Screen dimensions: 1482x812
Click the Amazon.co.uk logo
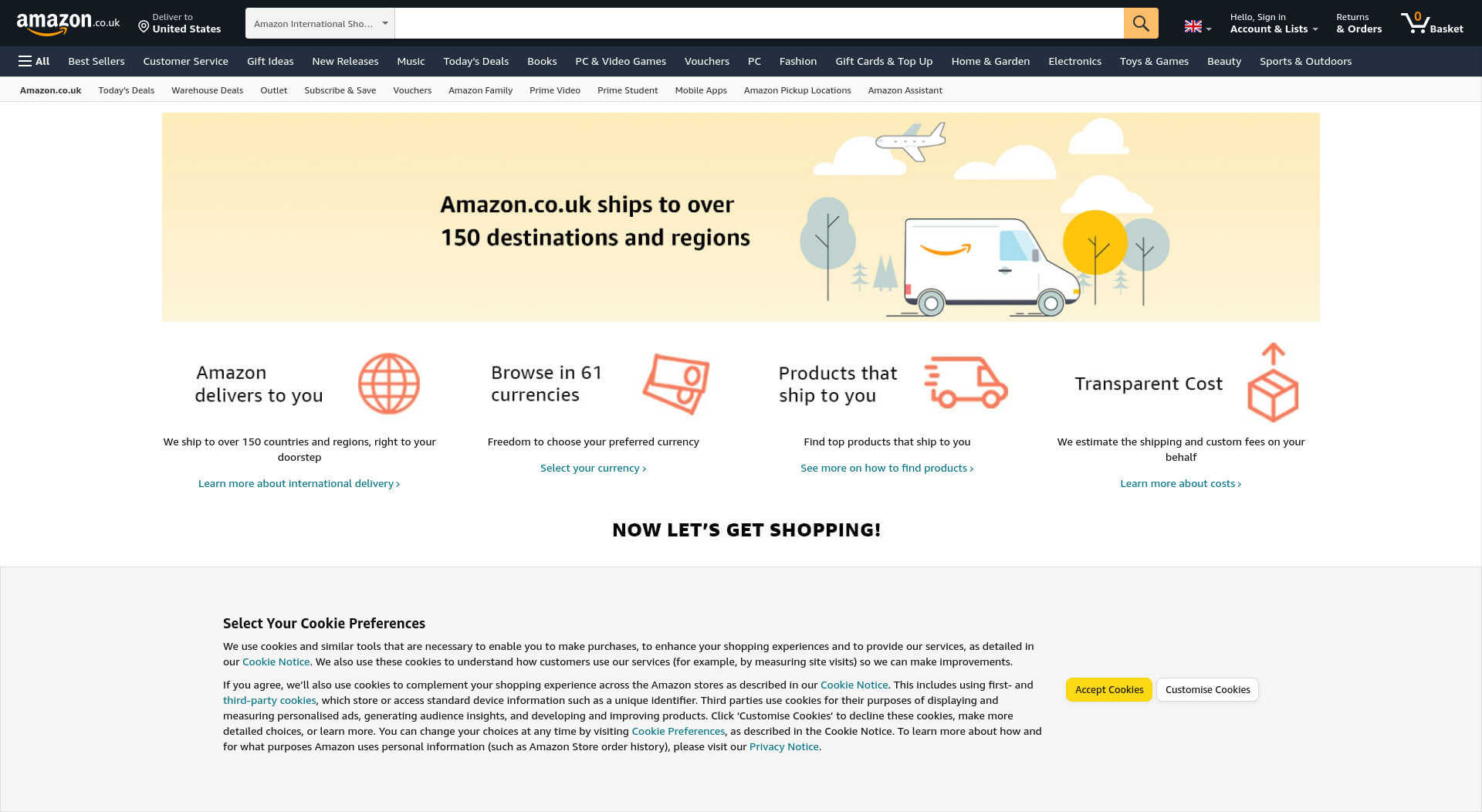coord(68,23)
